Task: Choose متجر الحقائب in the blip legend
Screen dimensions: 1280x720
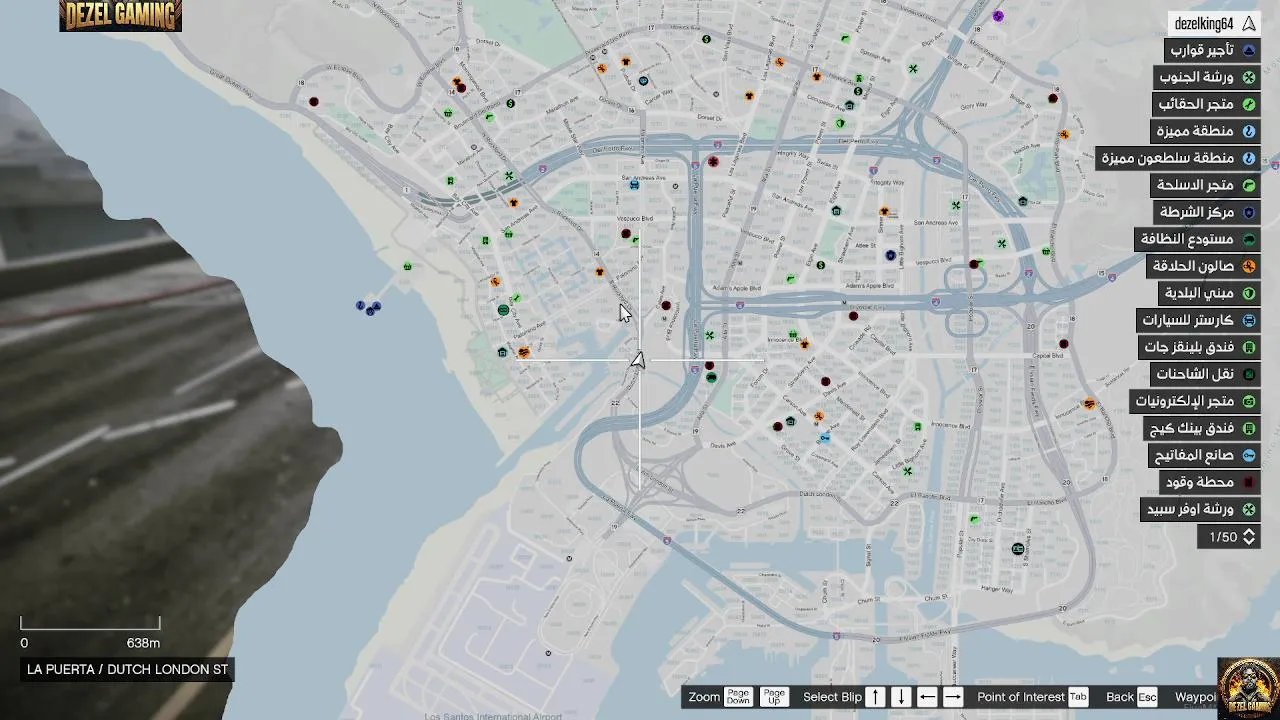Action: click(x=1207, y=104)
